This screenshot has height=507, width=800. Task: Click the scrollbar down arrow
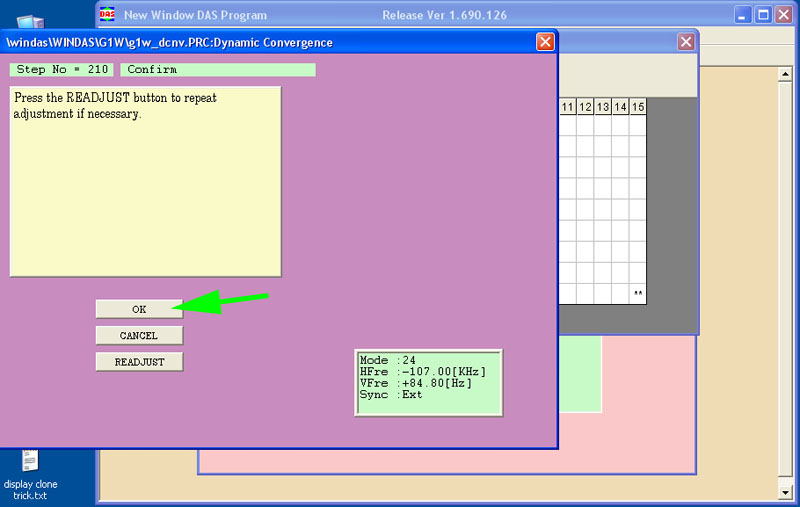click(785, 493)
